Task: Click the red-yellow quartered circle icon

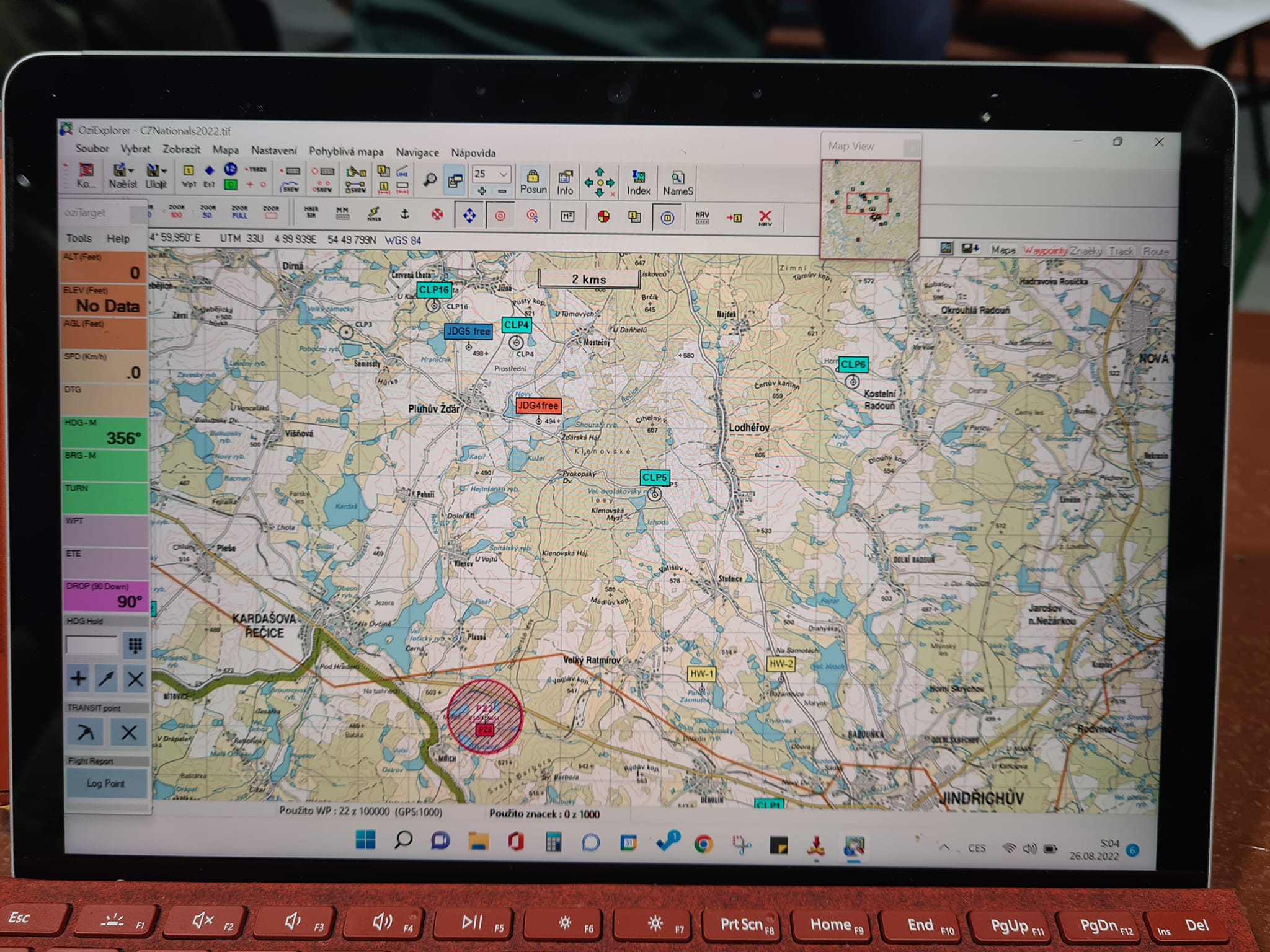Action: [603, 216]
